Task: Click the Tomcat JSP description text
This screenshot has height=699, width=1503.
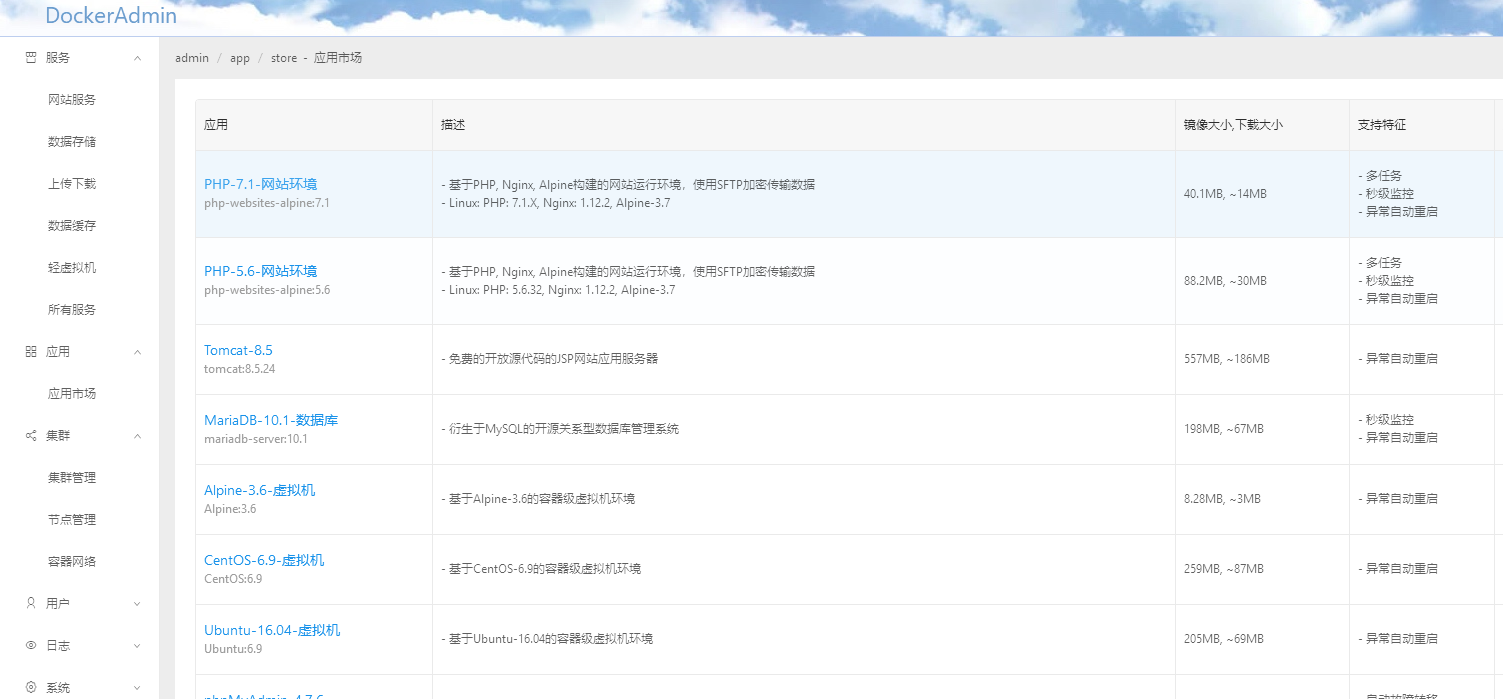Action: coord(550,359)
